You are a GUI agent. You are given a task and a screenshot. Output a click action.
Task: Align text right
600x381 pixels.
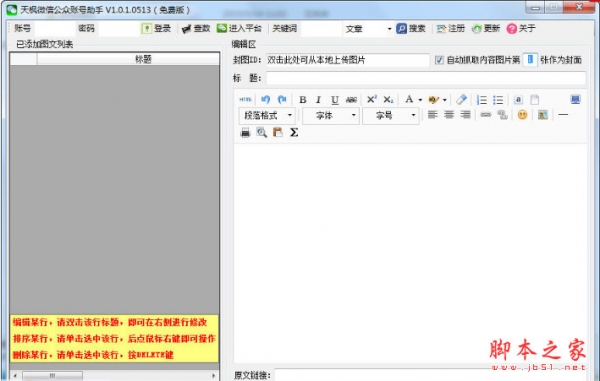(465, 114)
